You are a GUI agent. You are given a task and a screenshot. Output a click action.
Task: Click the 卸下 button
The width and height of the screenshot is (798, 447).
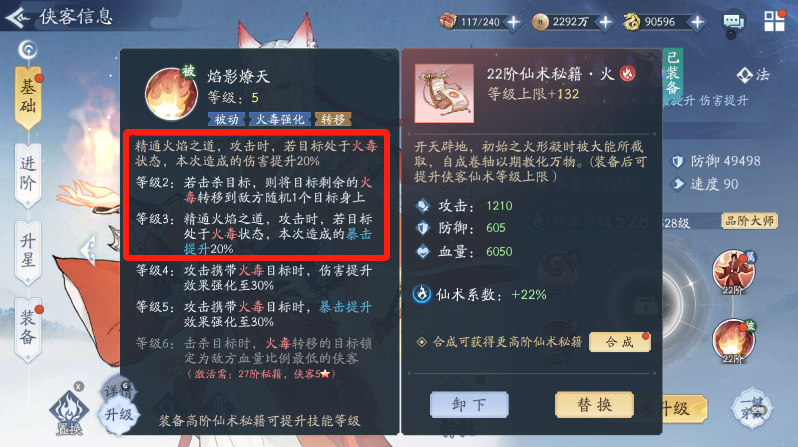coord(469,405)
